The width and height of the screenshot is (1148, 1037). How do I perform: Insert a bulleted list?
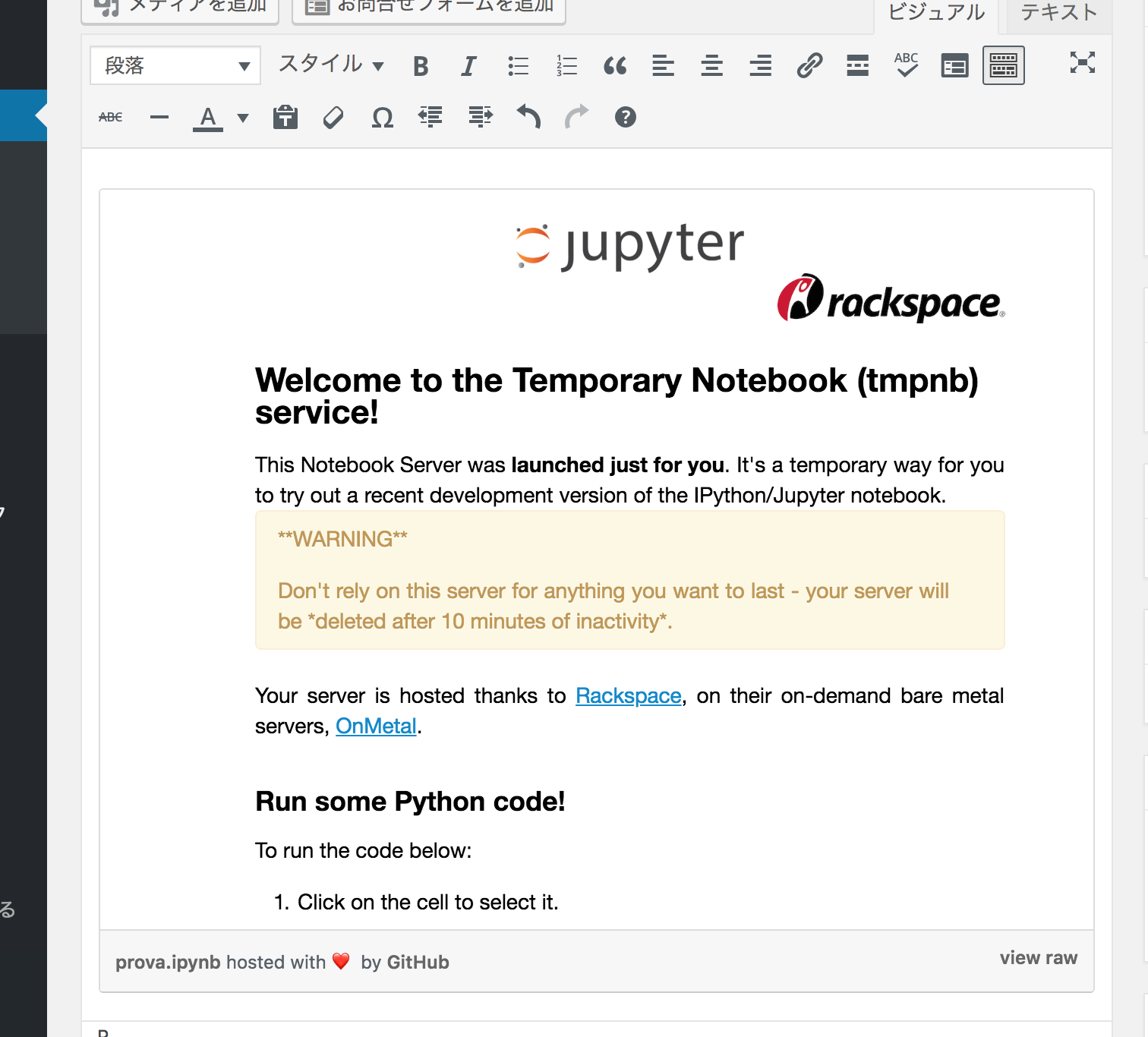pyautogui.click(x=517, y=65)
